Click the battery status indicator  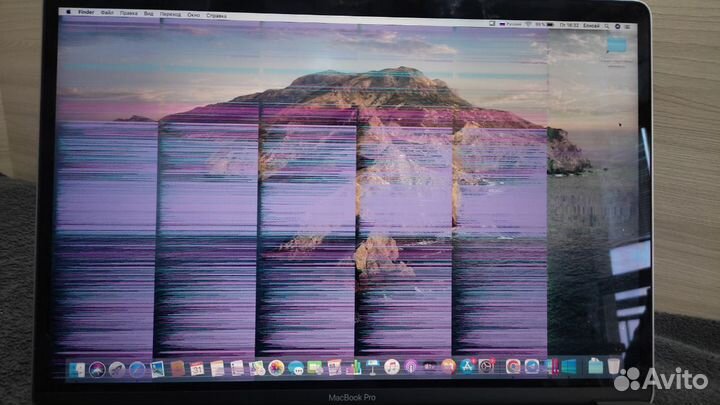pyautogui.click(x=544, y=25)
